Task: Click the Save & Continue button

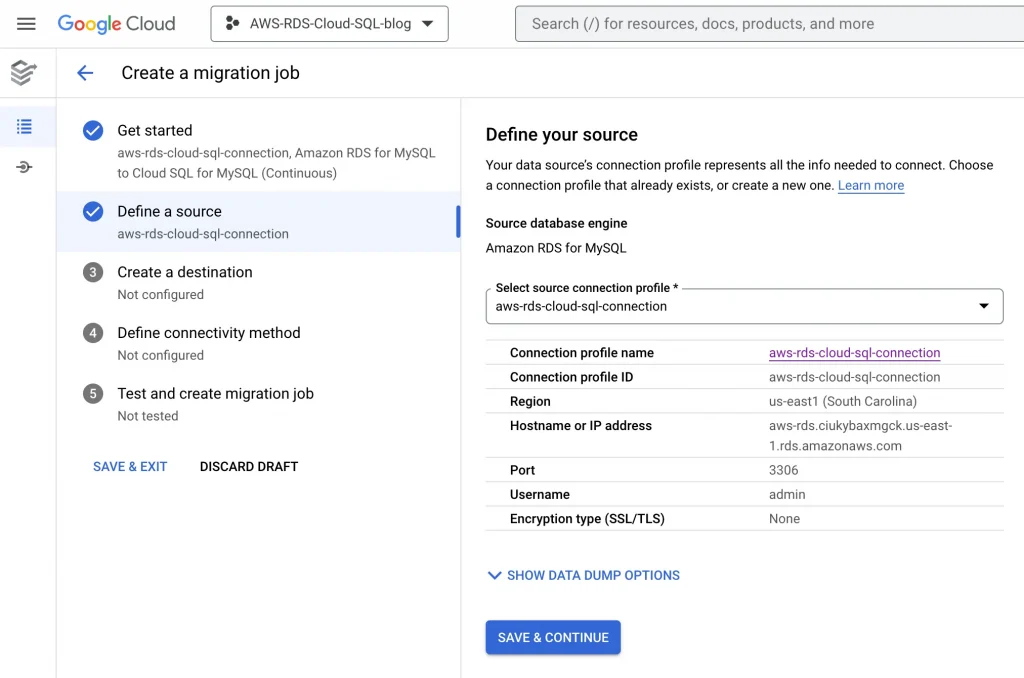Action: point(553,638)
